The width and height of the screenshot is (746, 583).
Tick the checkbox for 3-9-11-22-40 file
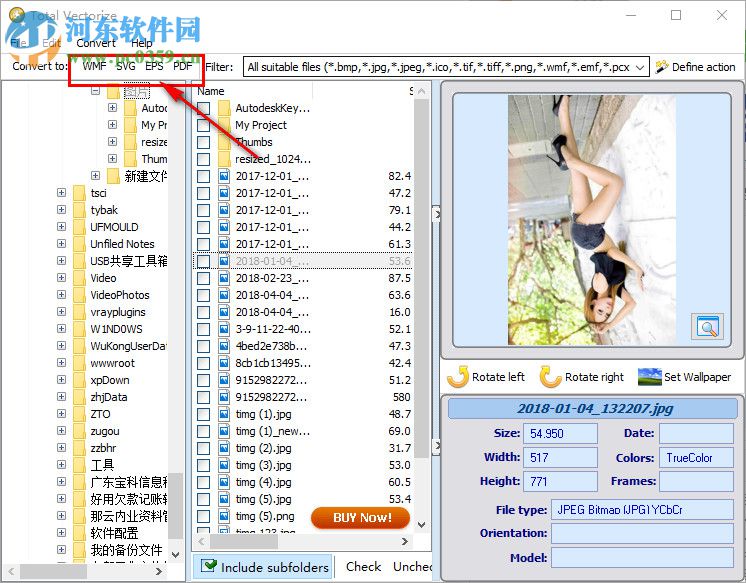pos(204,329)
